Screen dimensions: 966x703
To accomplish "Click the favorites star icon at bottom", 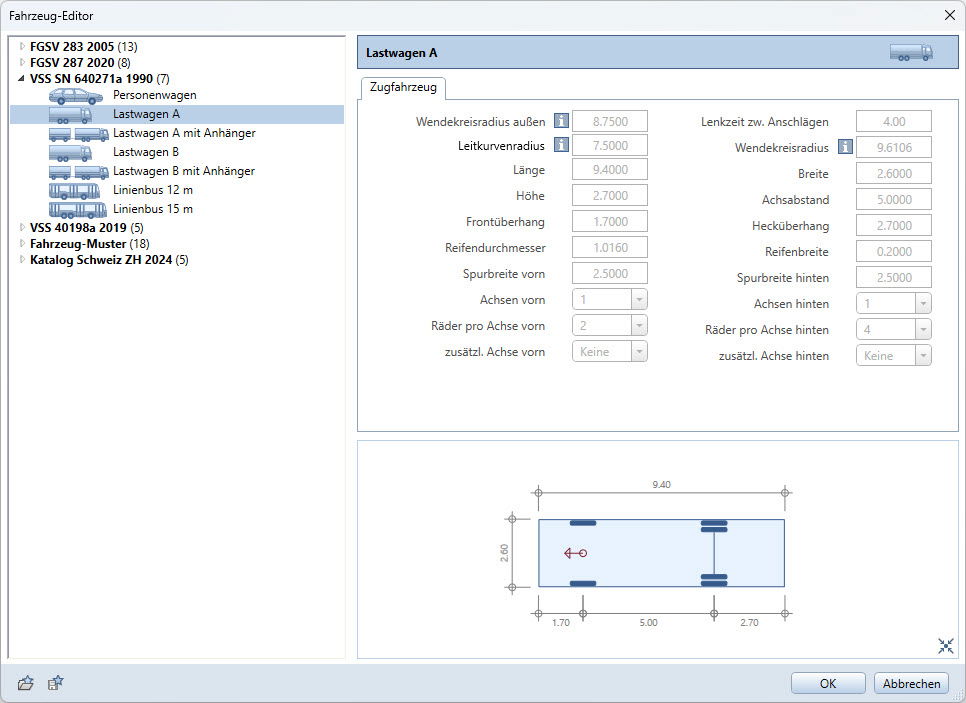I will pos(56,683).
